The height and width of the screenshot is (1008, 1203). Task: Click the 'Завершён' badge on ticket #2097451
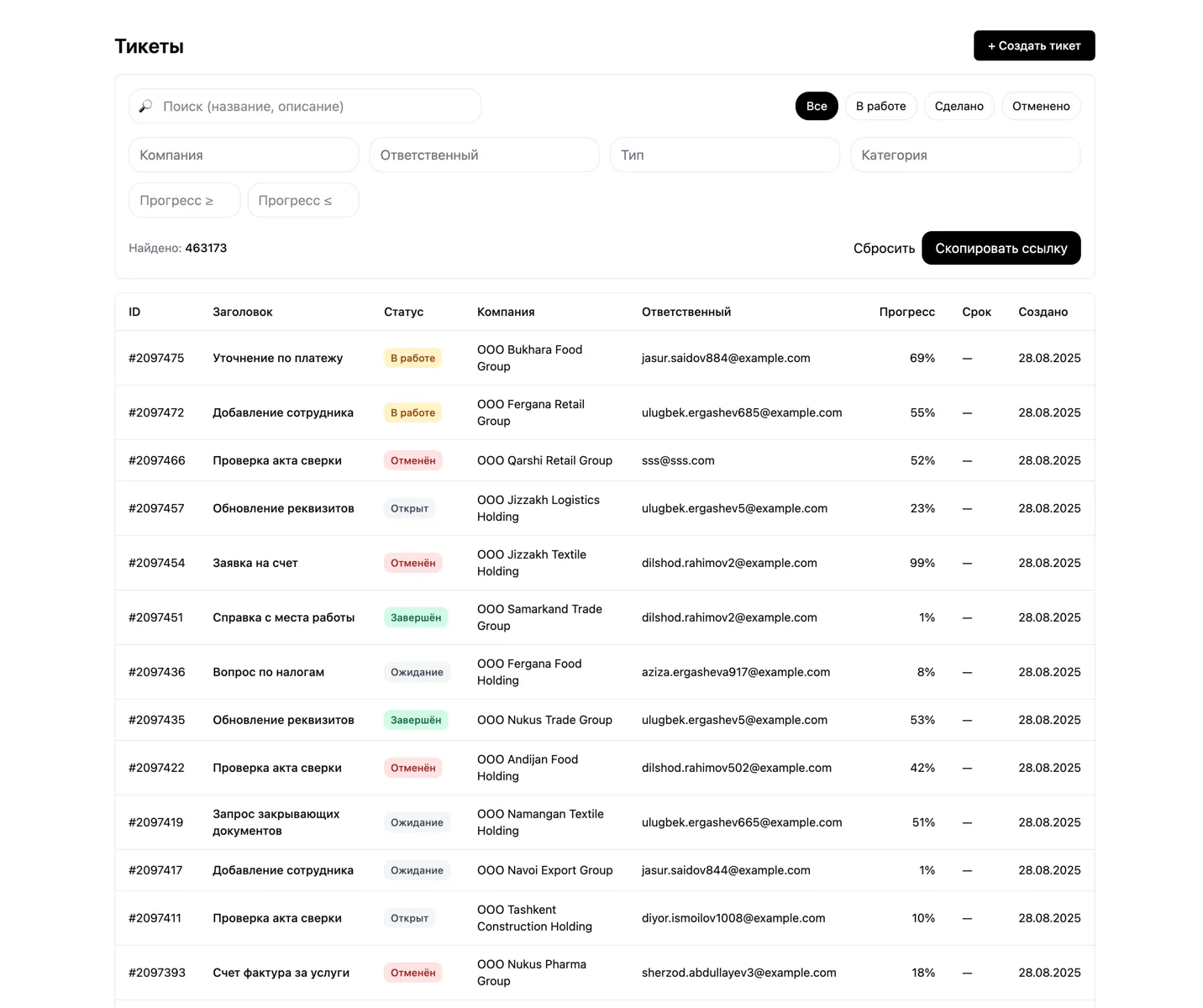[415, 617]
